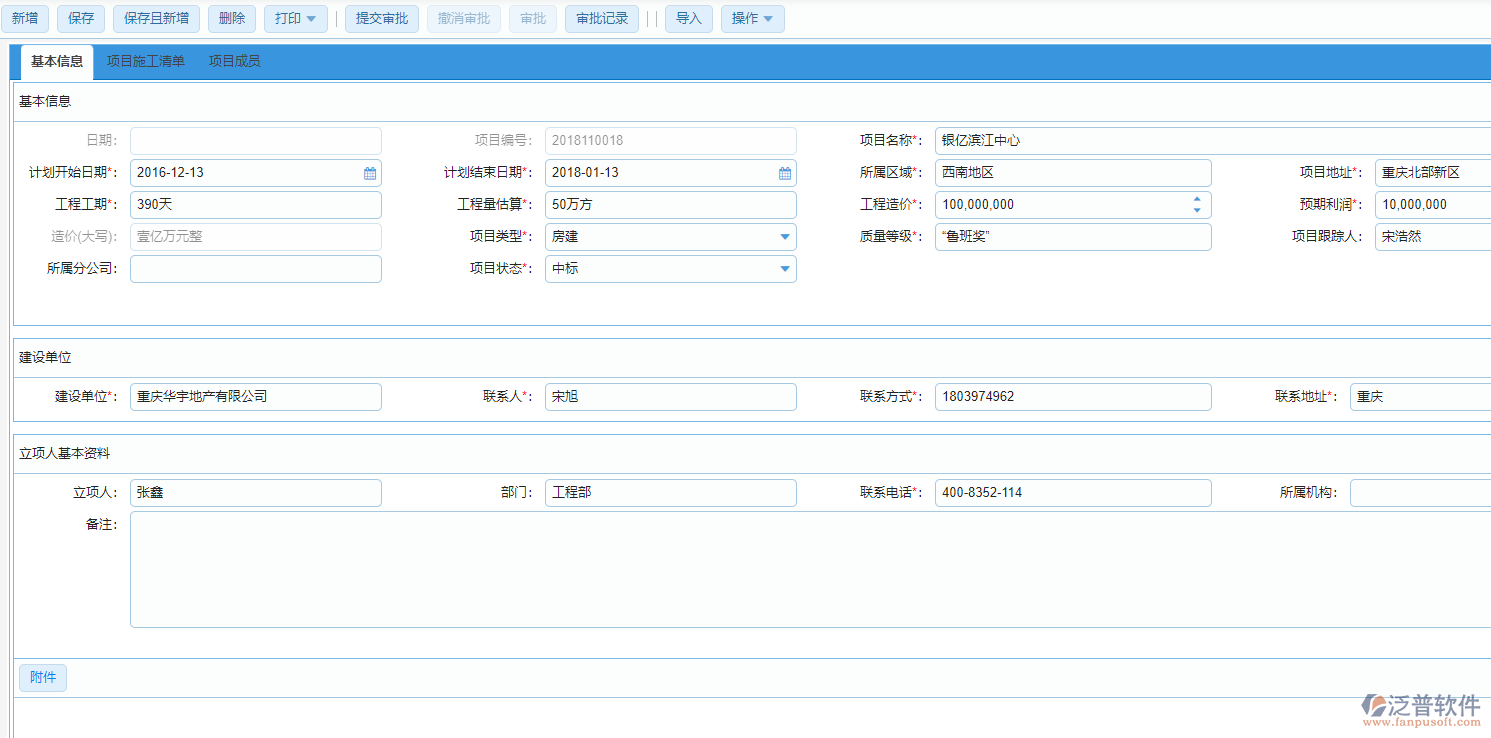Open the 操作 actions dropdown
1491x738 pixels.
click(x=752, y=18)
